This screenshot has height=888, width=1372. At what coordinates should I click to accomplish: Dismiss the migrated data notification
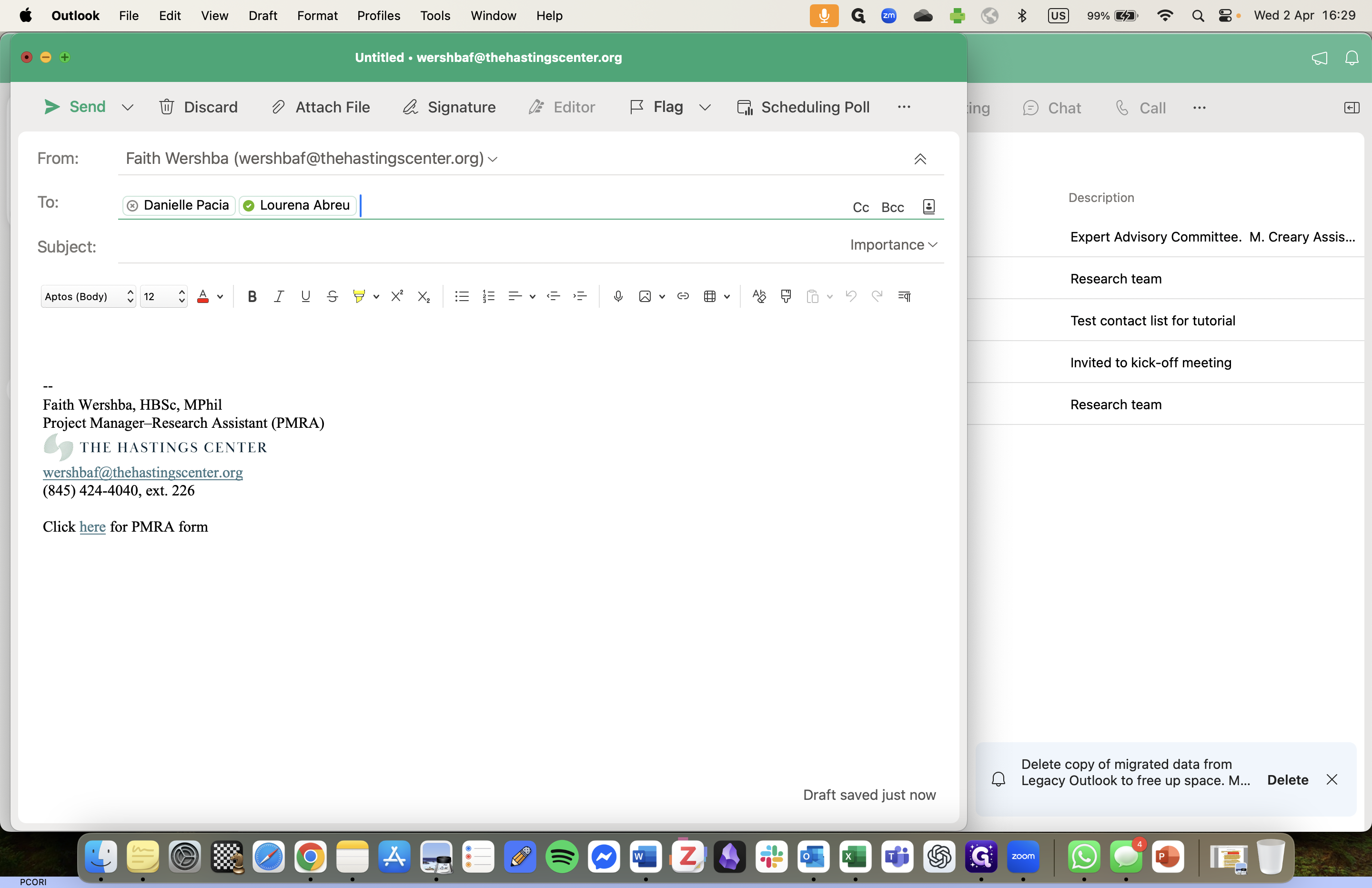tap(1332, 780)
